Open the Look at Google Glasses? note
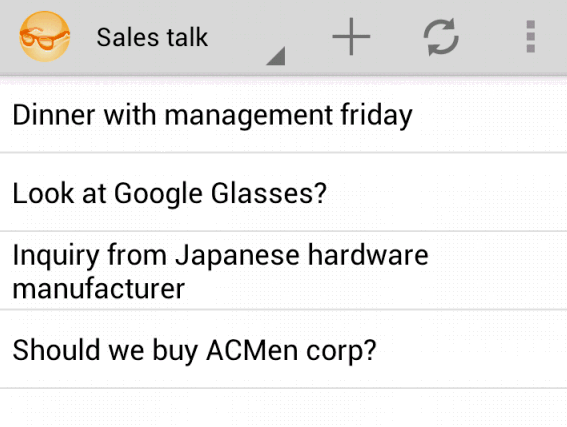The image size is (567, 427). pyautogui.click(x=284, y=192)
